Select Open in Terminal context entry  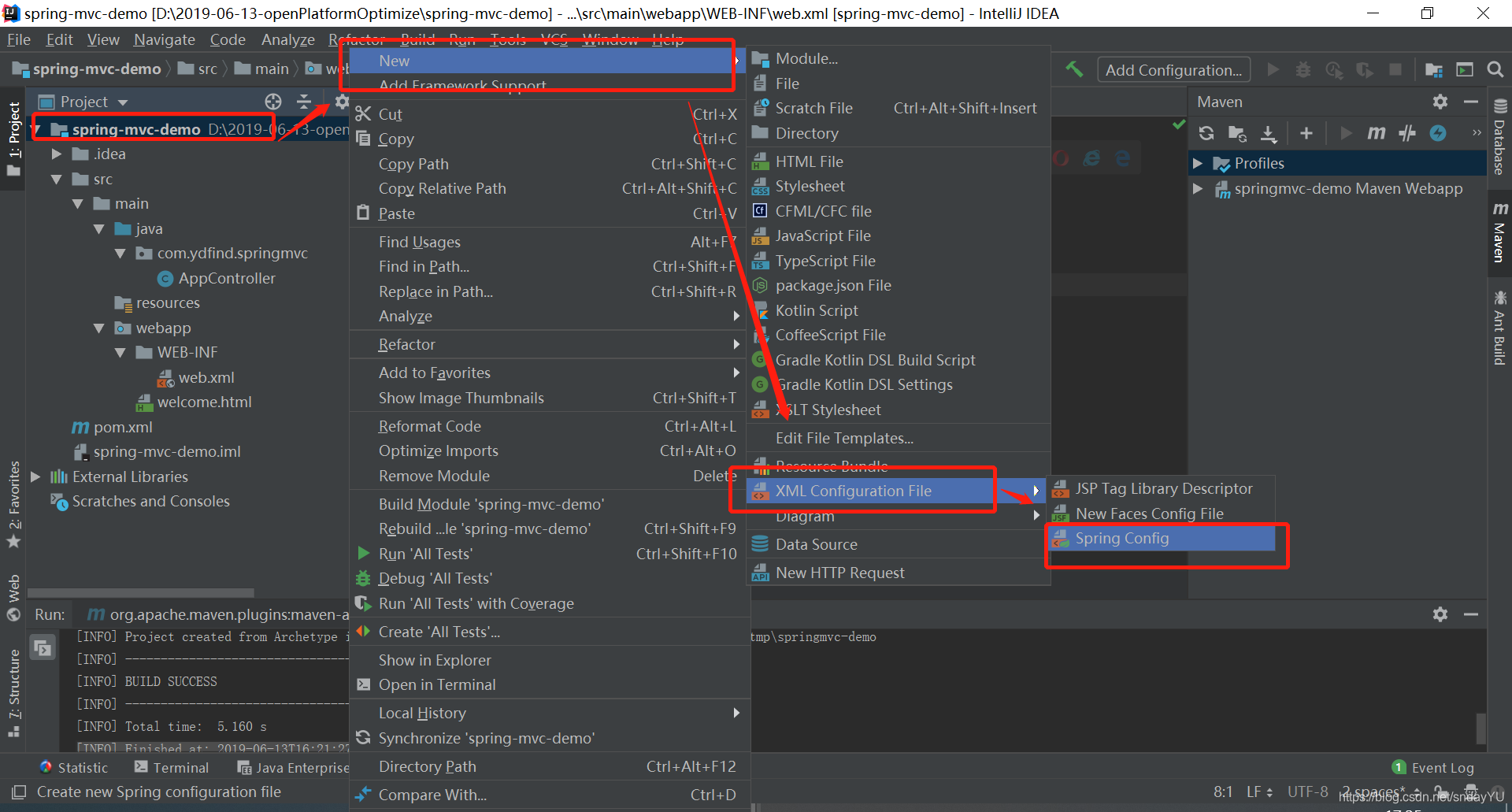click(x=548, y=684)
